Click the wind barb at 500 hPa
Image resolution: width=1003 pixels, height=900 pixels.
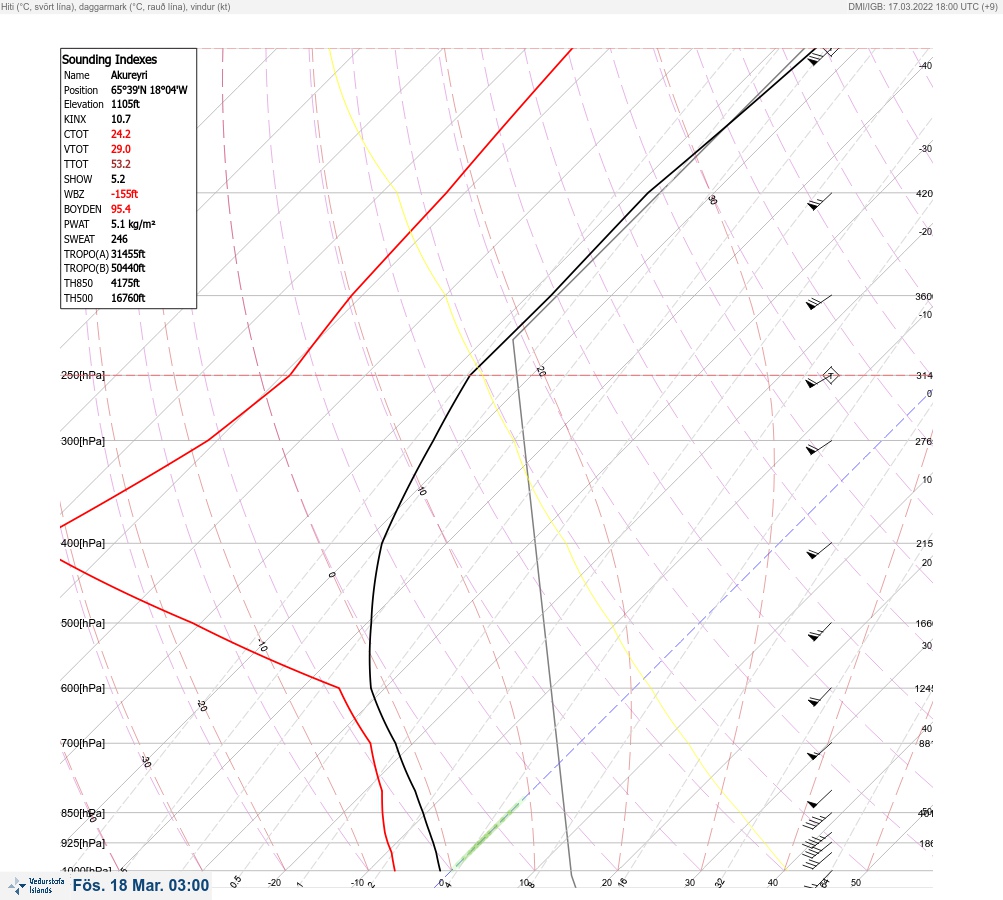819,631
